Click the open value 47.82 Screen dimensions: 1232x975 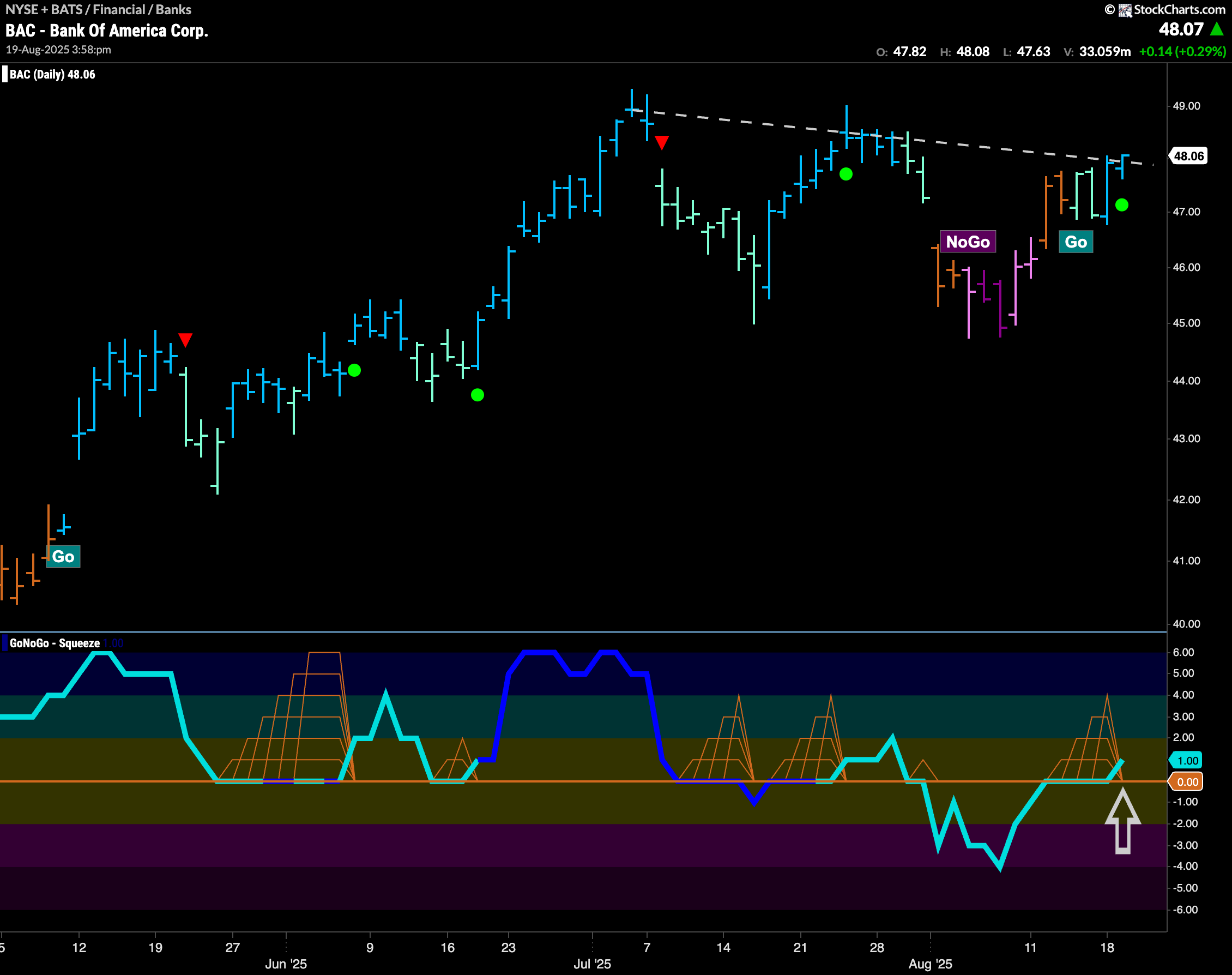tap(910, 51)
